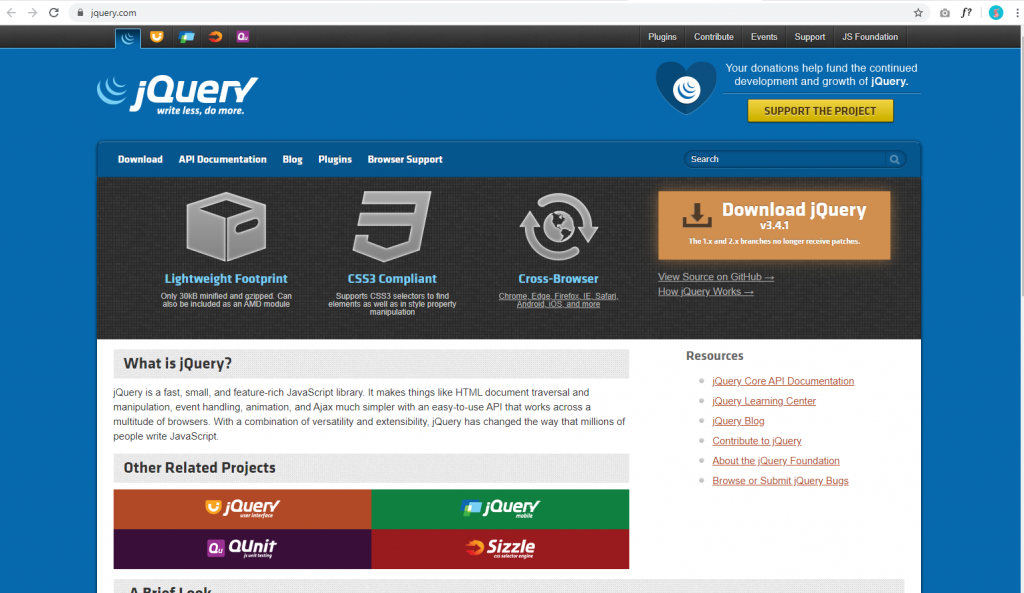Screen dimensions: 1024x593
Task: Bookmark this page with the star icon
Action: 918,12
